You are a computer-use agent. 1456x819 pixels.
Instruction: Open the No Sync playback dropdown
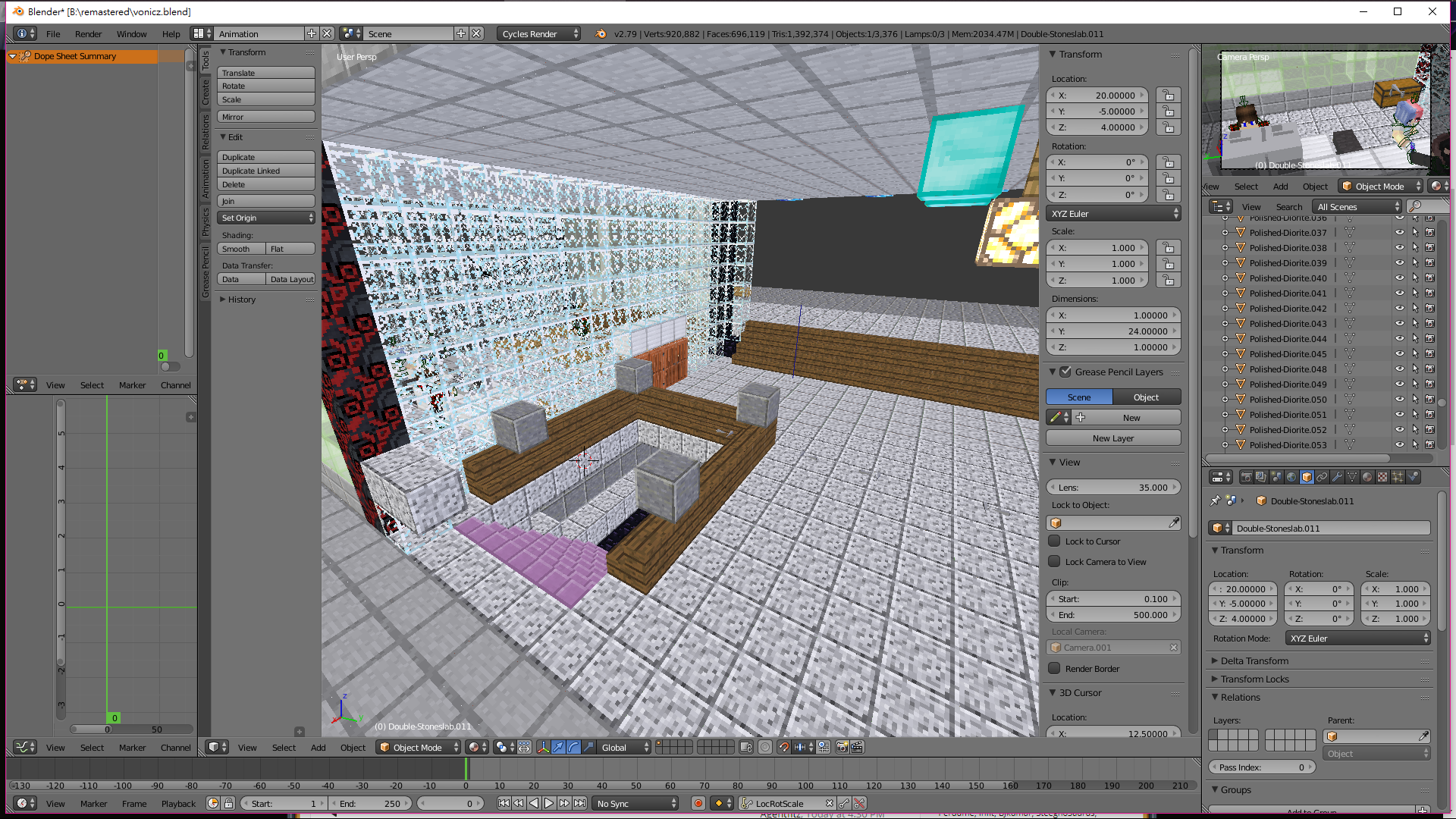pyautogui.click(x=636, y=803)
